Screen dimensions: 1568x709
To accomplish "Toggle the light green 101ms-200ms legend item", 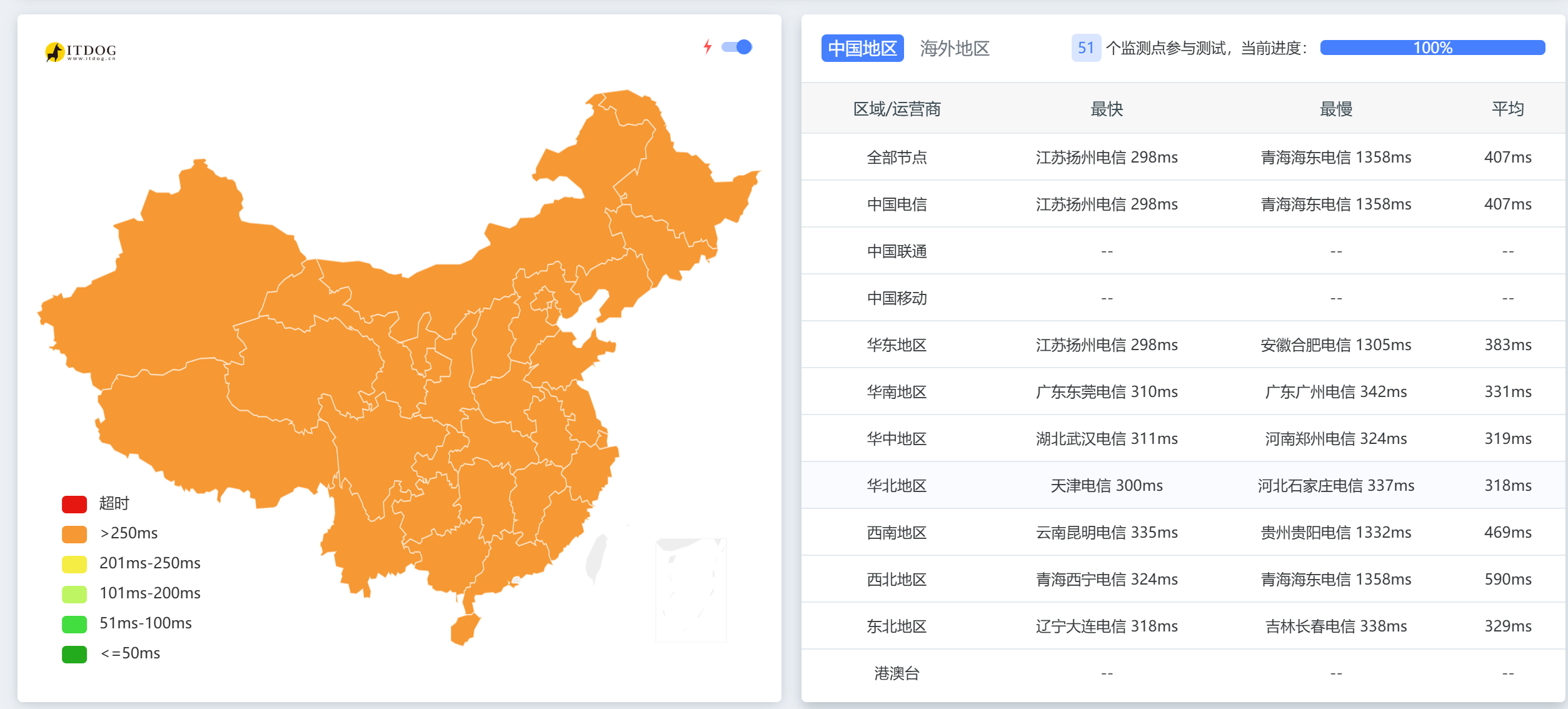I will (x=74, y=593).
